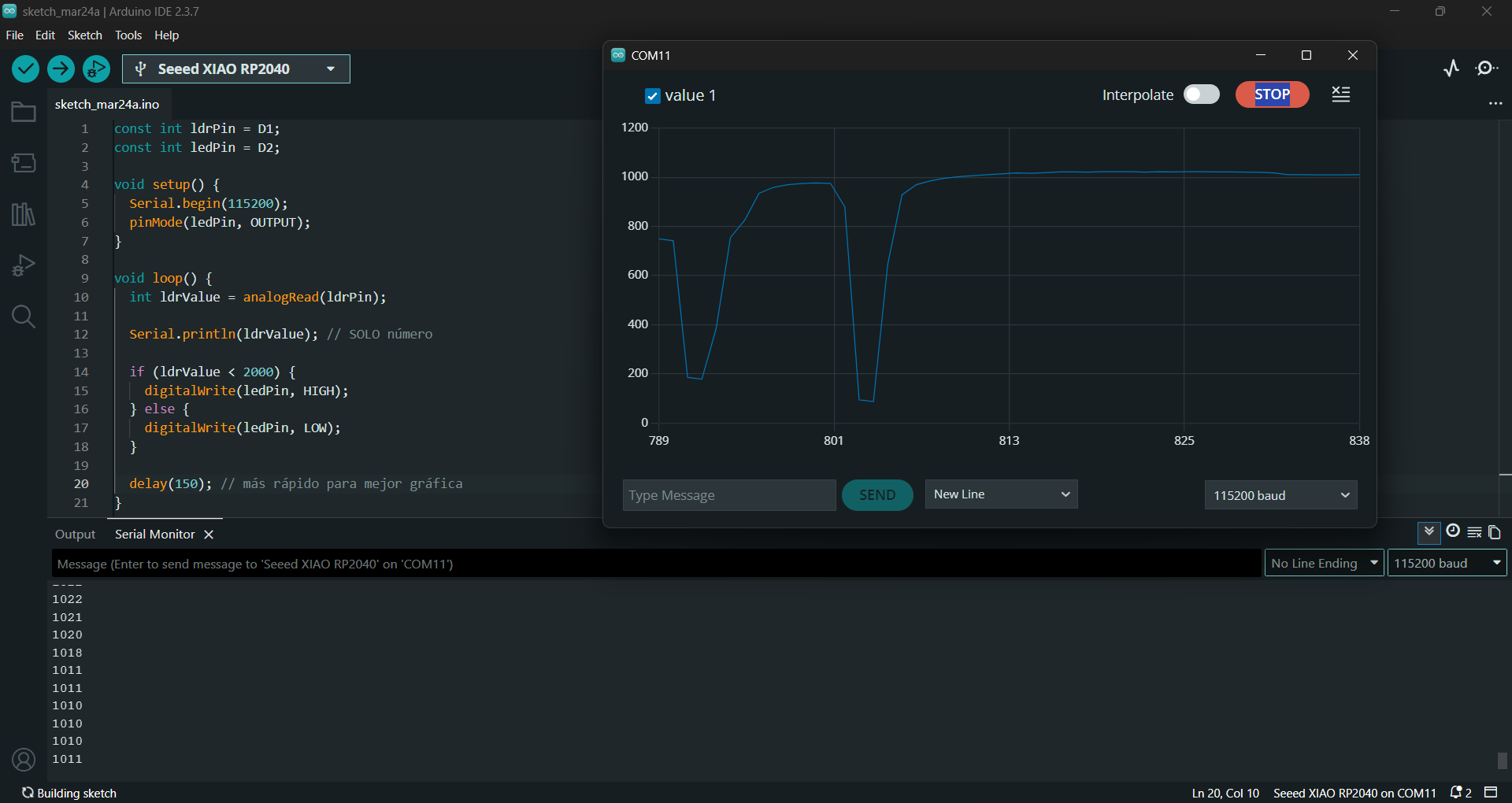1512x803 pixels.
Task: Switch to the Output tab
Action: 75,535
